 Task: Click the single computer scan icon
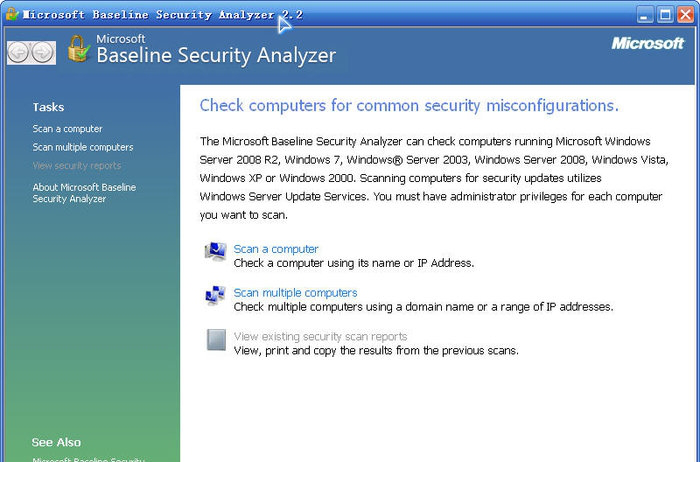coord(216,251)
